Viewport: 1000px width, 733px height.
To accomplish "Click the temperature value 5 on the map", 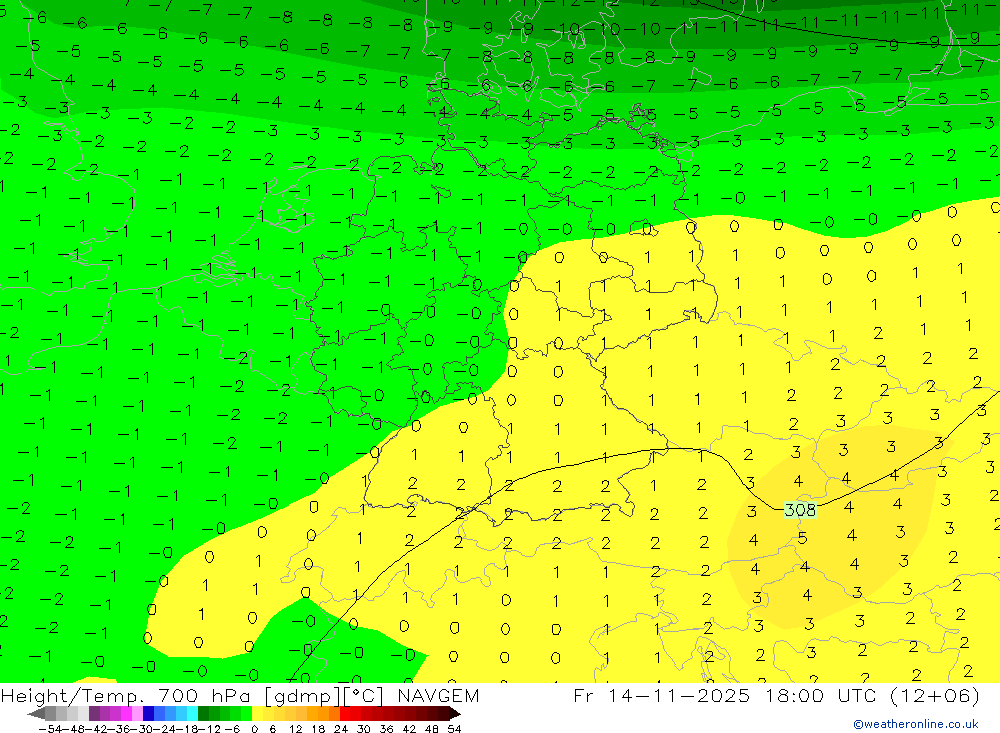I will point(802,538).
